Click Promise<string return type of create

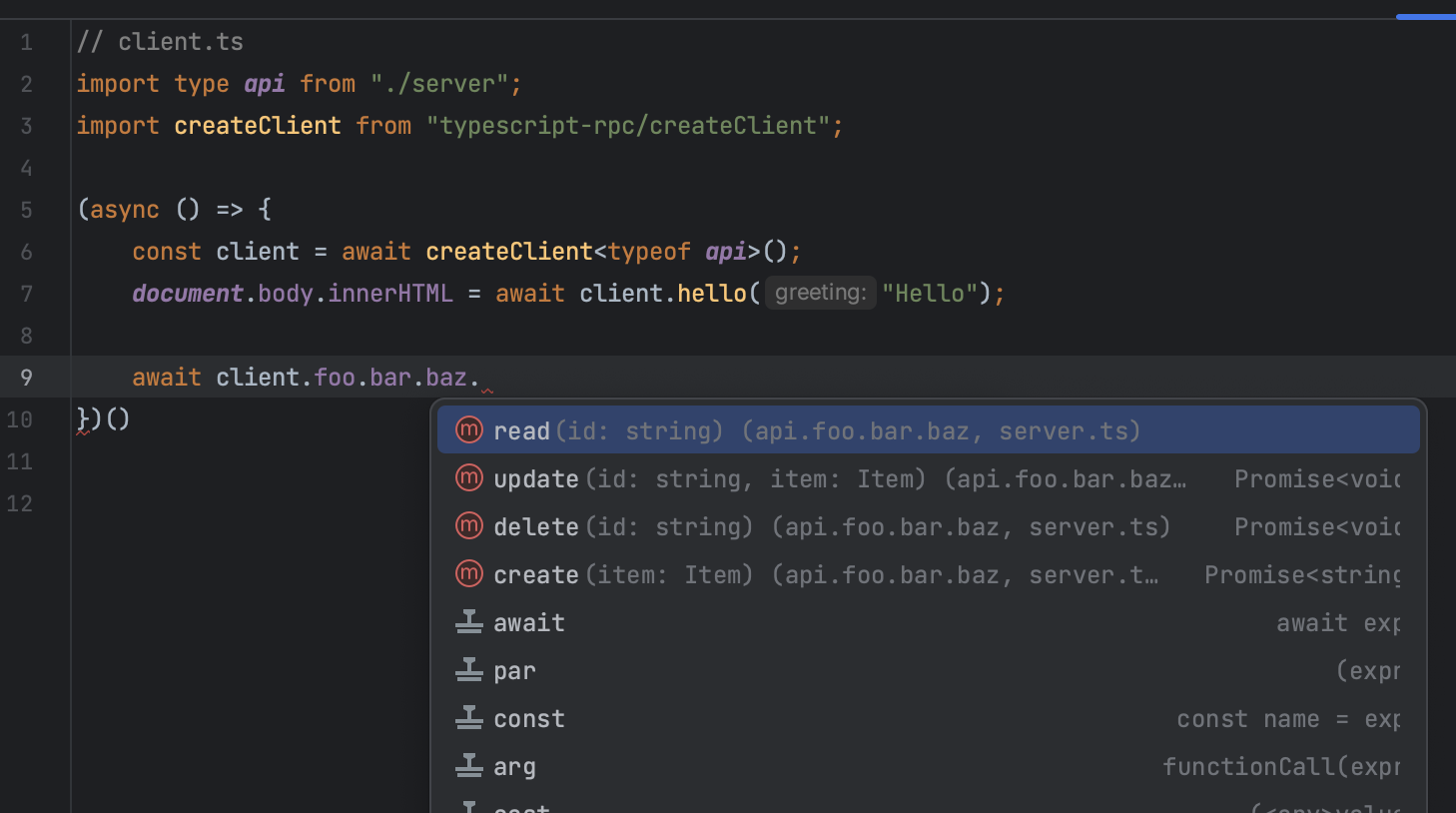point(1302,574)
